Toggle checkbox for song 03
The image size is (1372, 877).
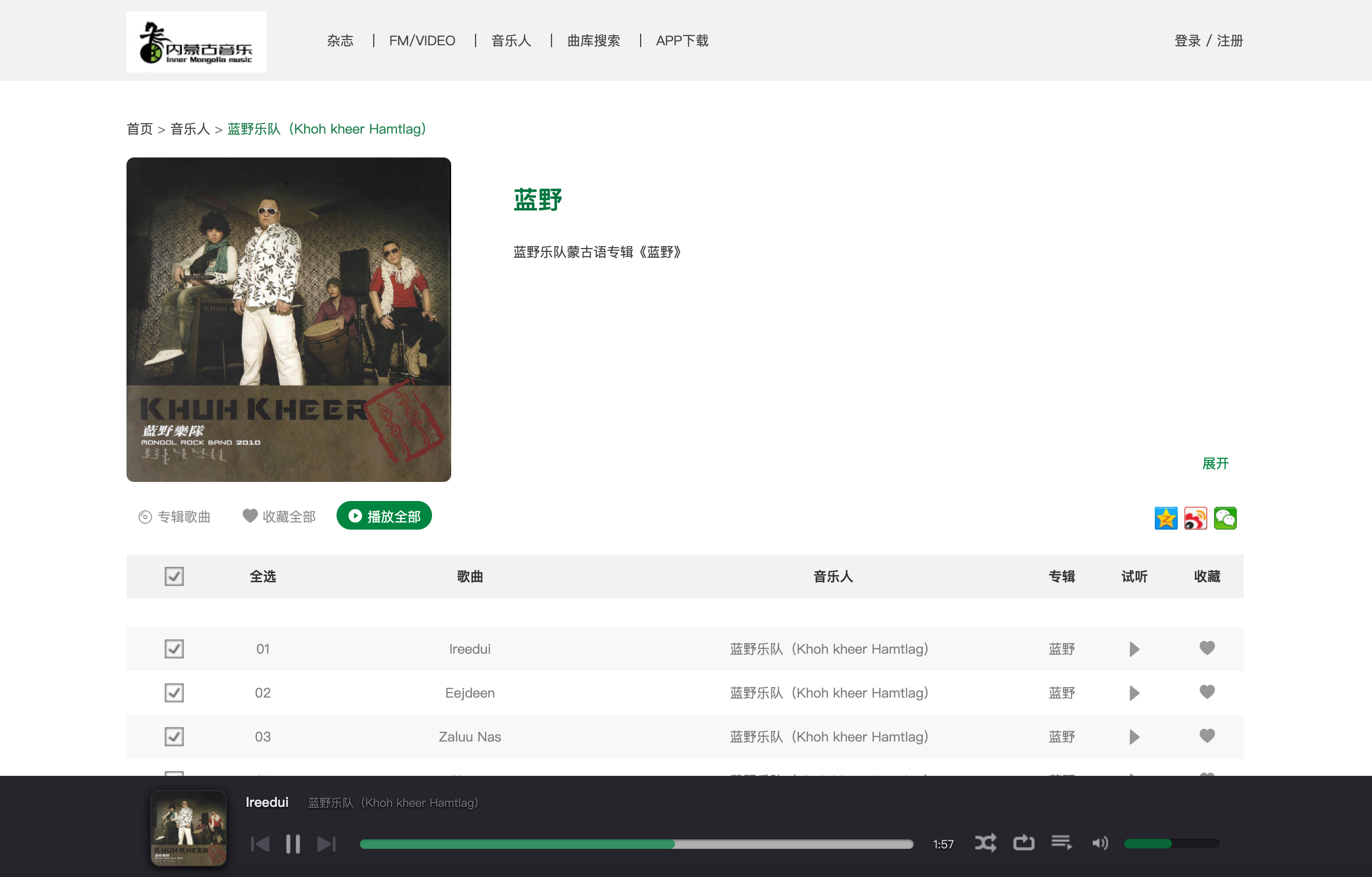click(174, 736)
